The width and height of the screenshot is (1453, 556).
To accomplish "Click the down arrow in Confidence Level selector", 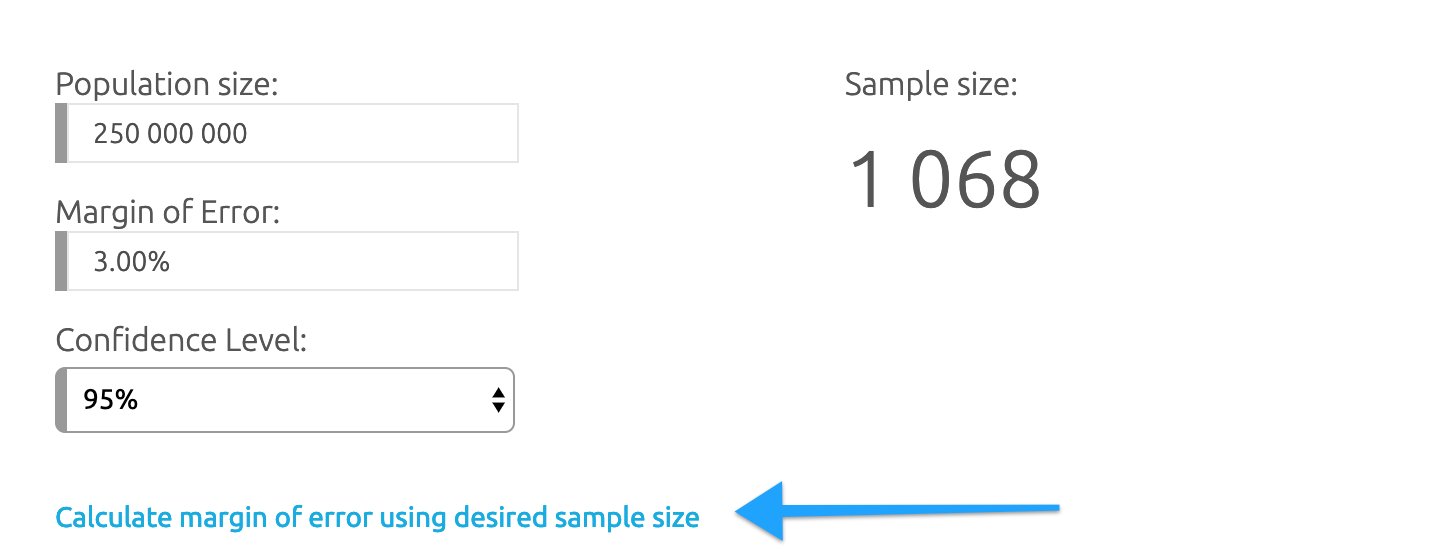I will pos(498,408).
